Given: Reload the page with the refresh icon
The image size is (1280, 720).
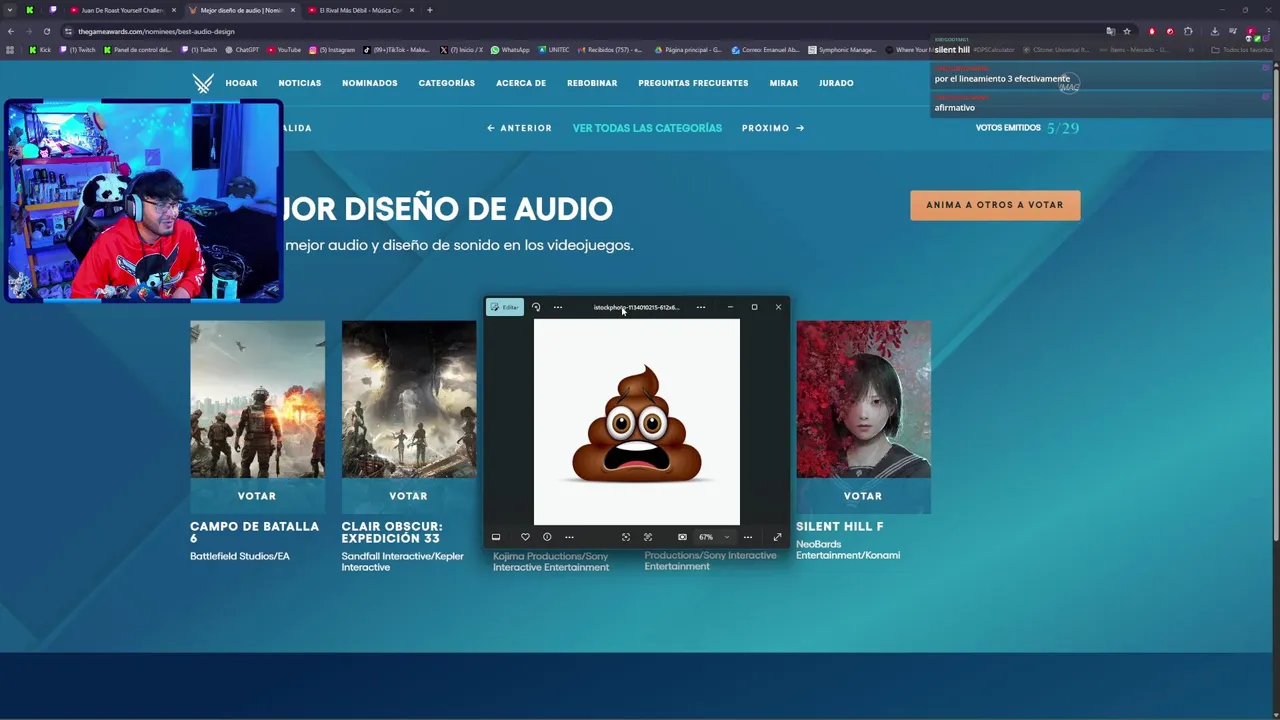Looking at the screenshot, I should (46, 31).
